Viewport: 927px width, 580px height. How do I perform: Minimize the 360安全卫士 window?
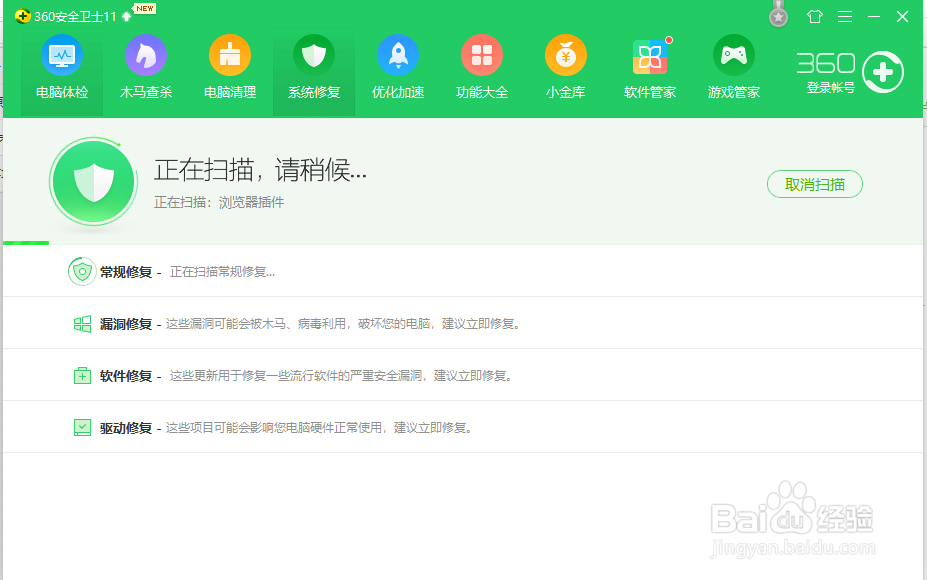[874, 17]
